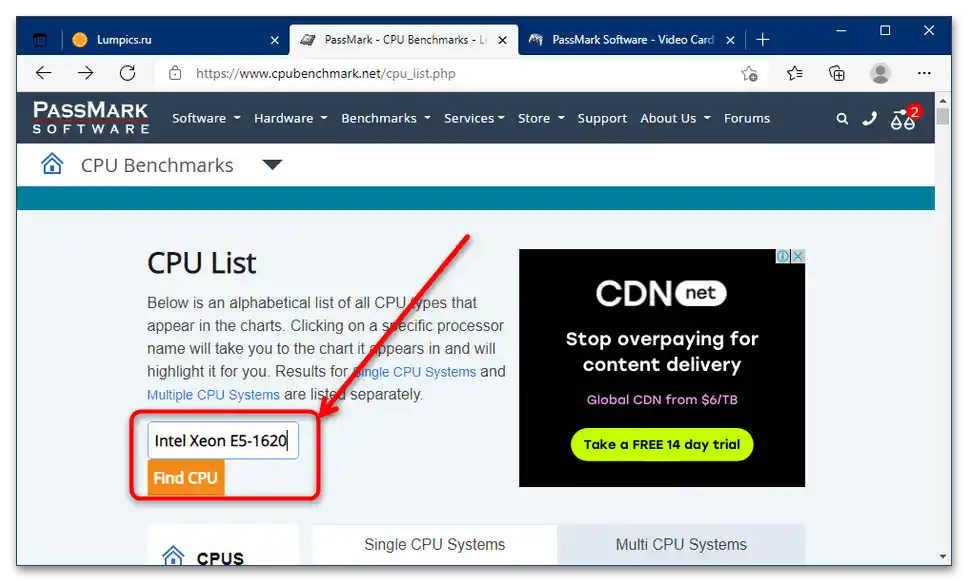
Task: Reload the page with the refresh icon
Action: (127, 73)
